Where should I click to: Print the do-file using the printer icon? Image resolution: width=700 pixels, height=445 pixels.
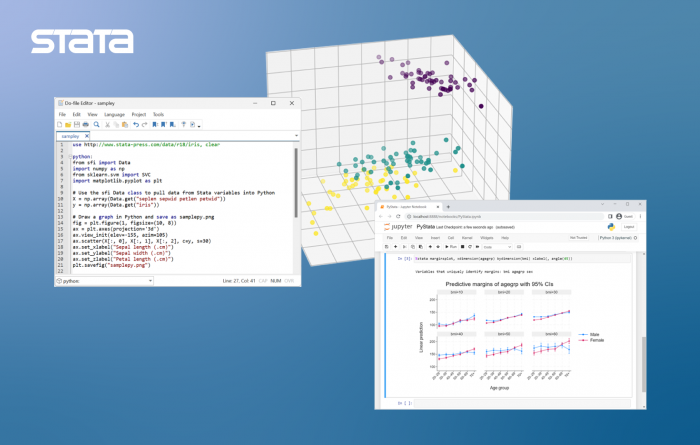(86, 125)
